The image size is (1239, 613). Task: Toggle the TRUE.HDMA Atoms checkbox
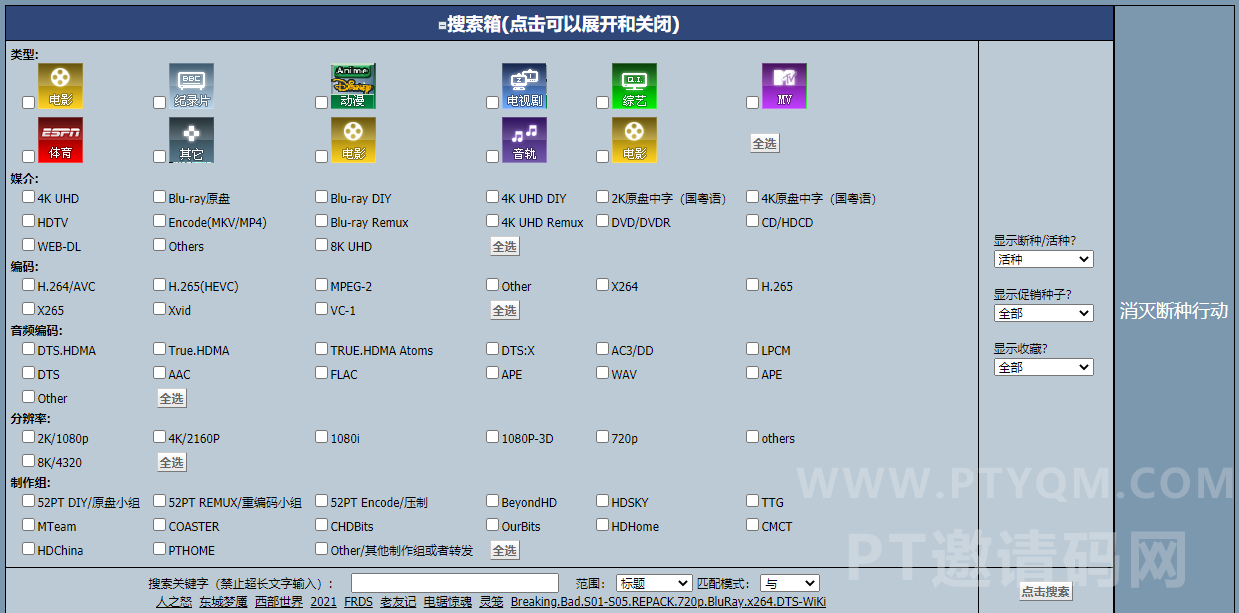(x=321, y=349)
